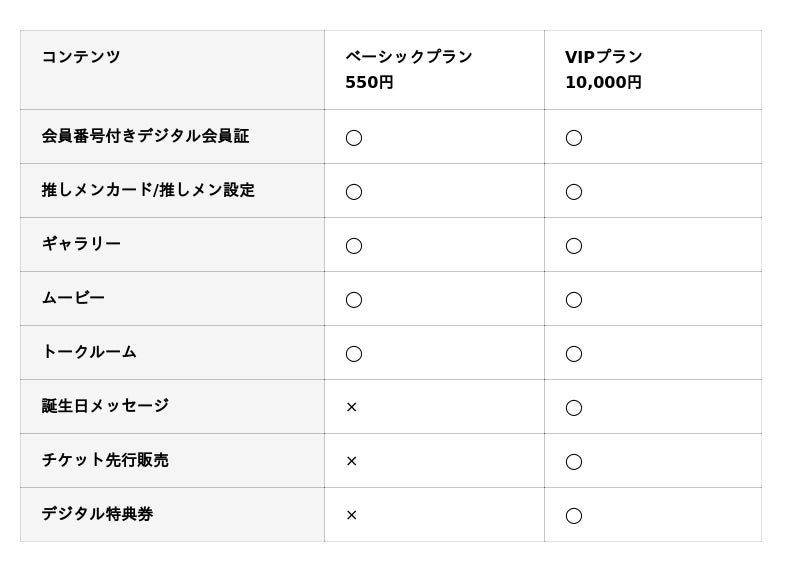Click the VIP circle for トークルーム

(x=574, y=353)
